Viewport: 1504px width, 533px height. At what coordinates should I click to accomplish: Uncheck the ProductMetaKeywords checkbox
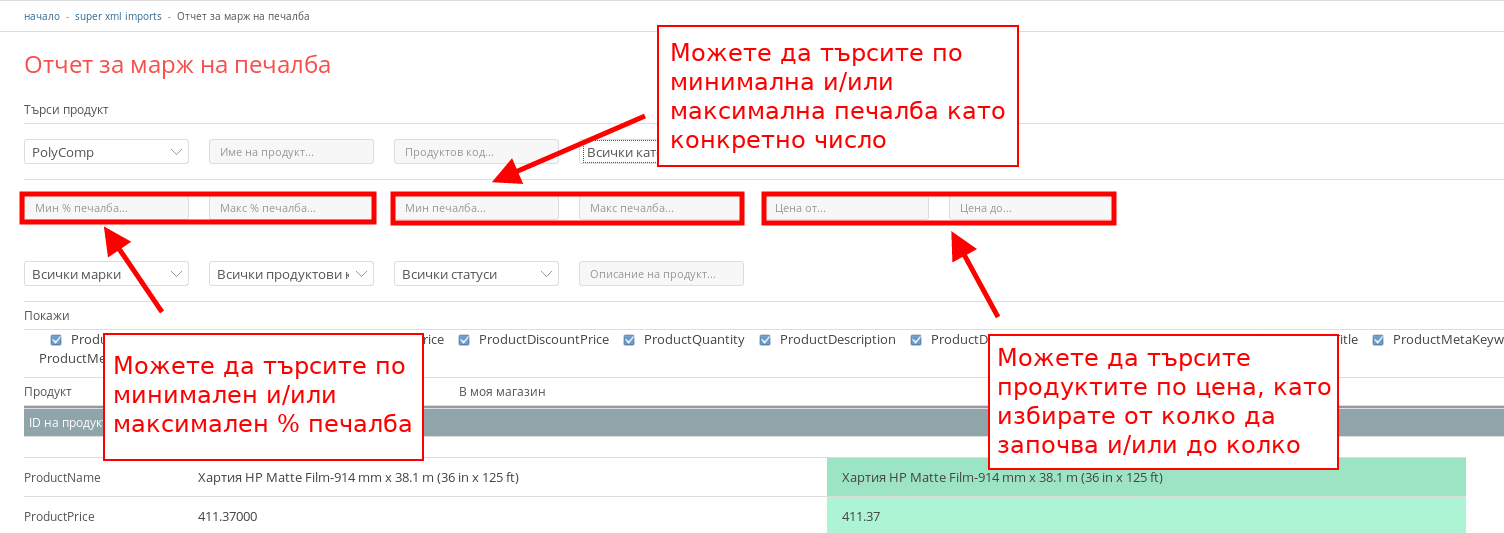coord(1379,340)
